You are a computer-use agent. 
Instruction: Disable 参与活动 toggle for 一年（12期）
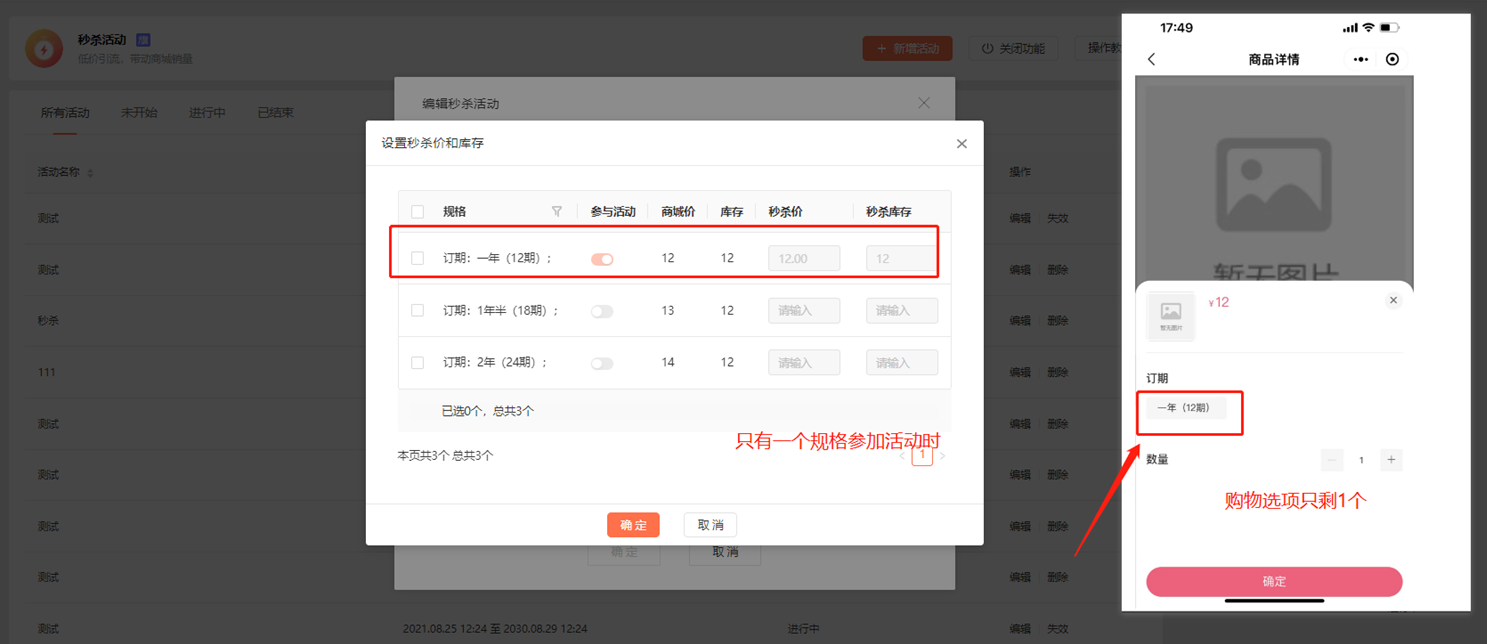(x=602, y=259)
